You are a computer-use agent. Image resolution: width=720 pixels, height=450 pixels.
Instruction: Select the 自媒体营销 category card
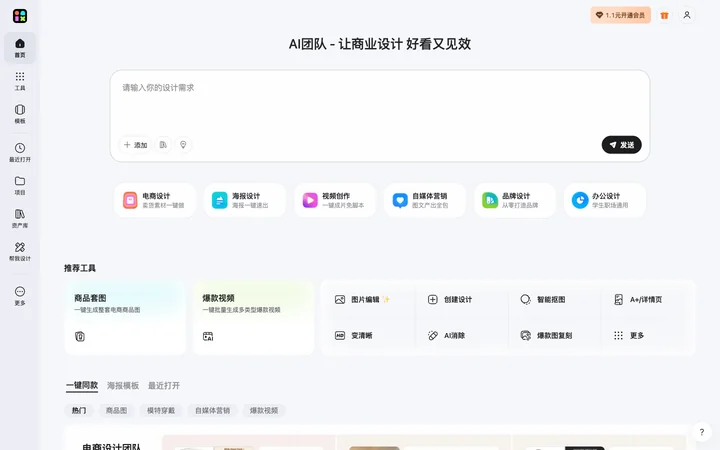click(424, 200)
